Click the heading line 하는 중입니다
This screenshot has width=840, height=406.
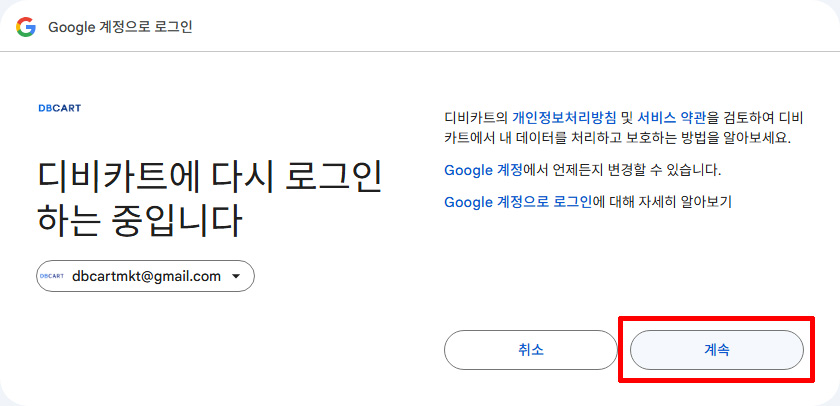(x=139, y=220)
